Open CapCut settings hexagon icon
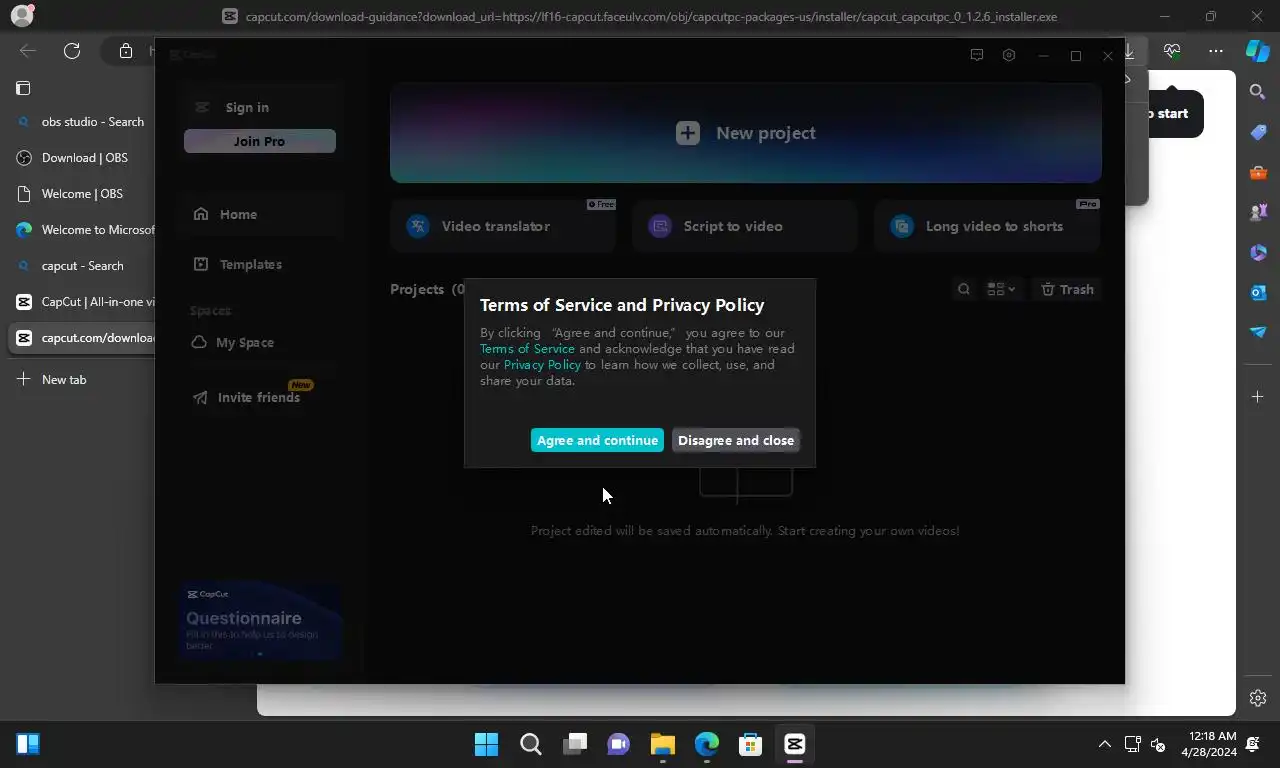1280x768 pixels. (1009, 55)
